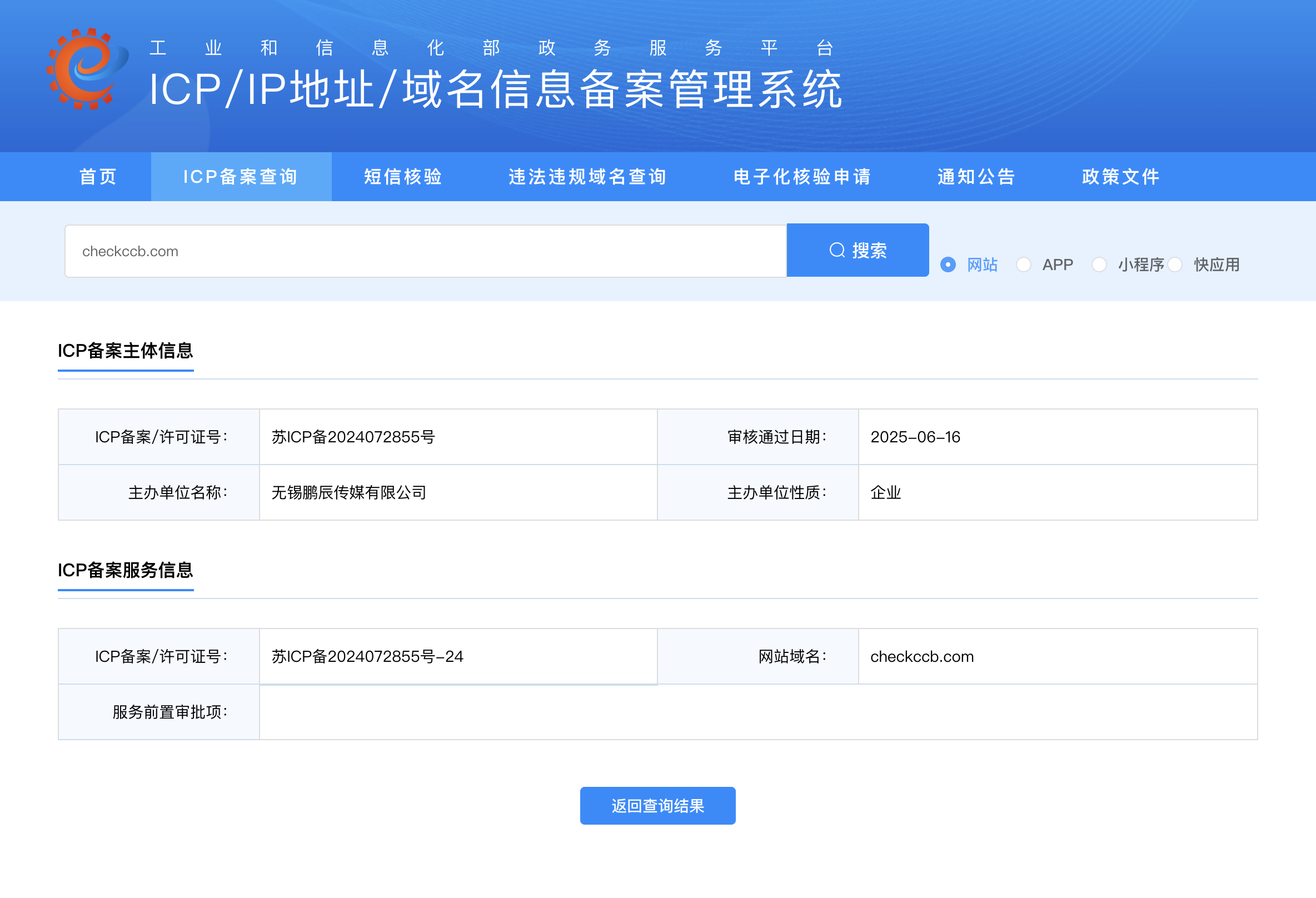Screen dimensions: 1316x898
Task: Select the 网站 radio button
Action: 948,265
